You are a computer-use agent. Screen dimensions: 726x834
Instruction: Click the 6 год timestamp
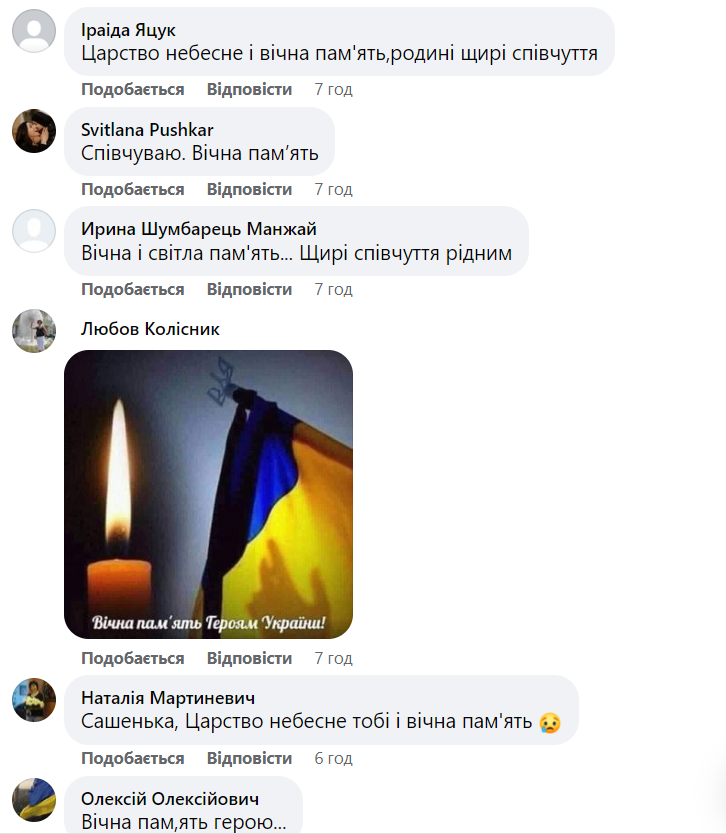pos(333,758)
